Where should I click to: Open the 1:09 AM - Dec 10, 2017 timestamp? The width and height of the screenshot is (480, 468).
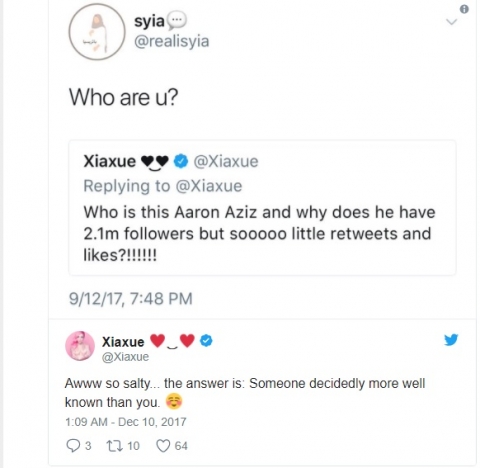[x=126, y=422]
